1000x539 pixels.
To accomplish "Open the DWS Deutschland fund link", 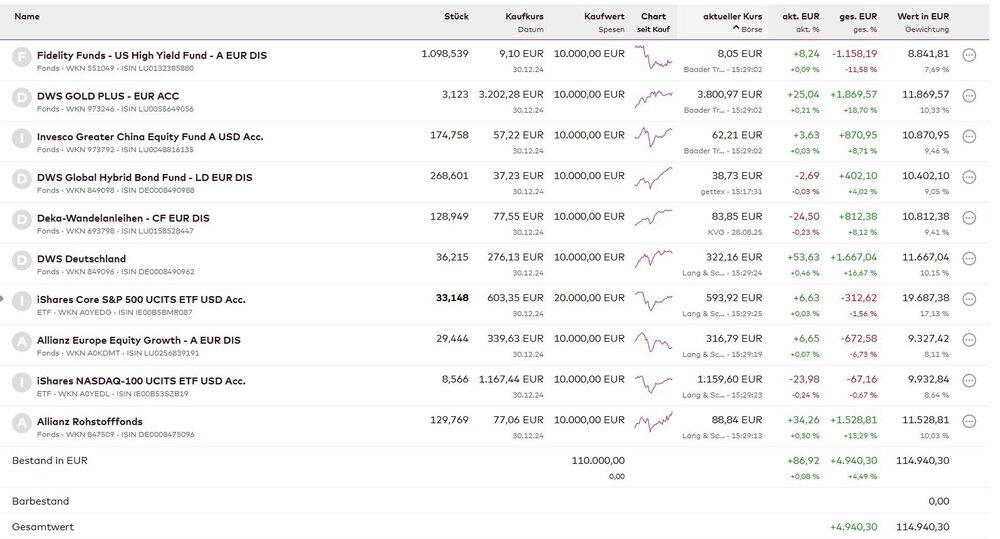I will (81, 259).
